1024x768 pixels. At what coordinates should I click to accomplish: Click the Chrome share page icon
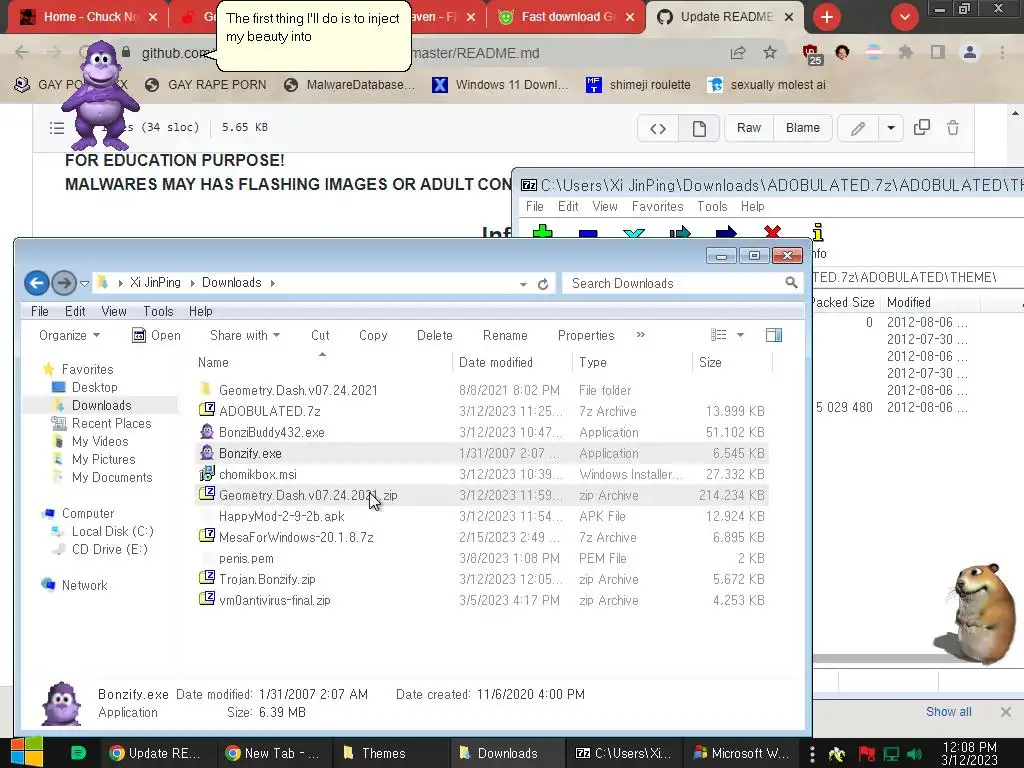[738, 53]
